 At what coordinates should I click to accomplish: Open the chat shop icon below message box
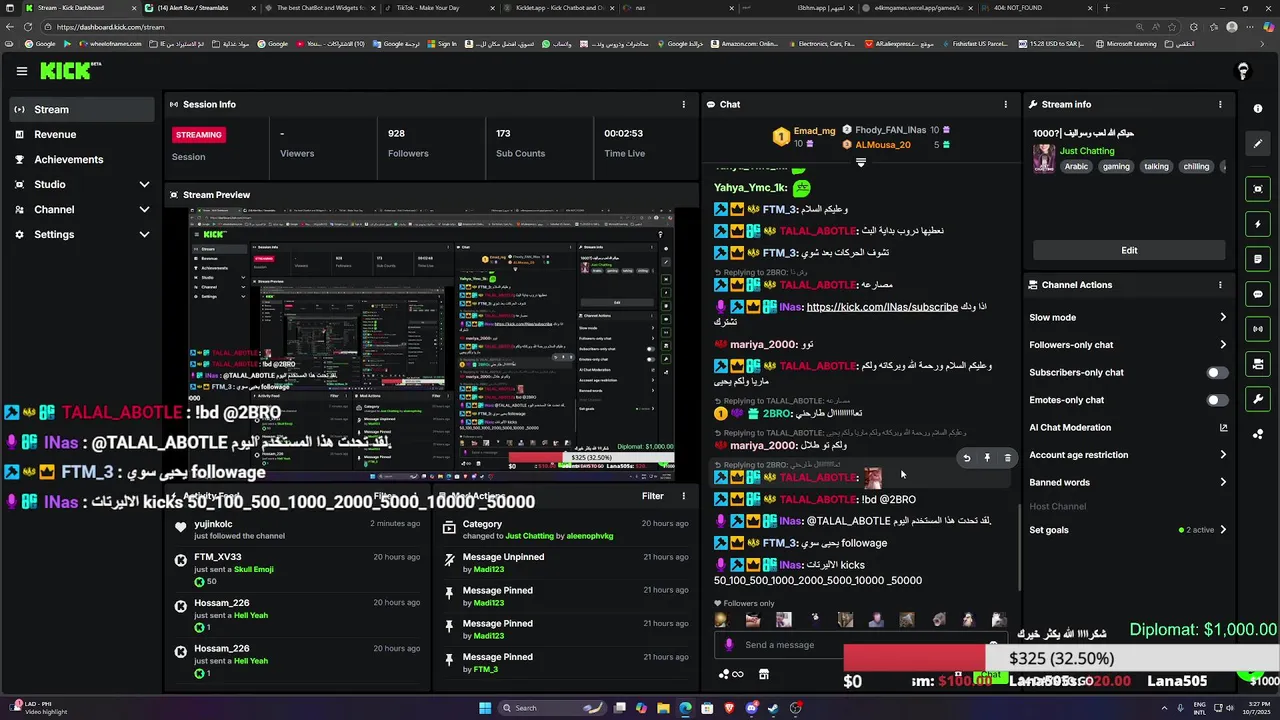(x=764, y=674)
